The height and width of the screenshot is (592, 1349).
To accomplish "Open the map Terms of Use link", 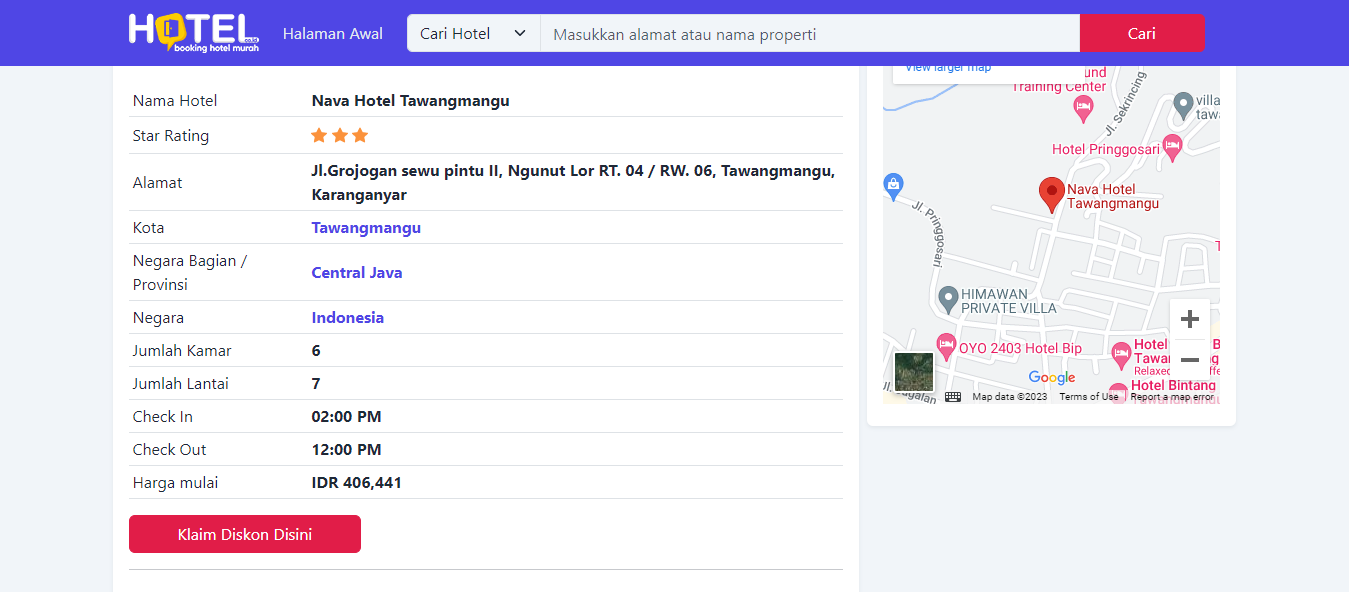I will pos(1089,397).
